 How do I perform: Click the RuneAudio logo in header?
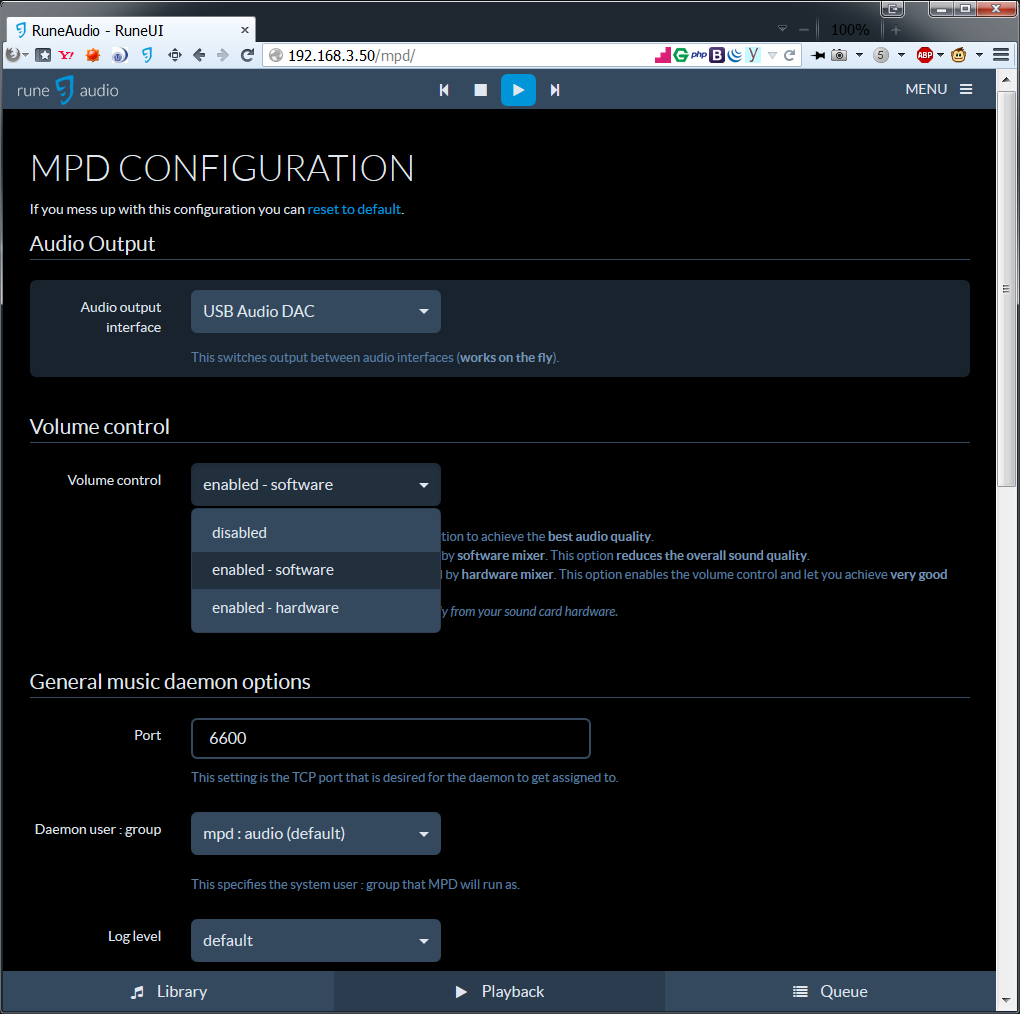pos(68,90)
